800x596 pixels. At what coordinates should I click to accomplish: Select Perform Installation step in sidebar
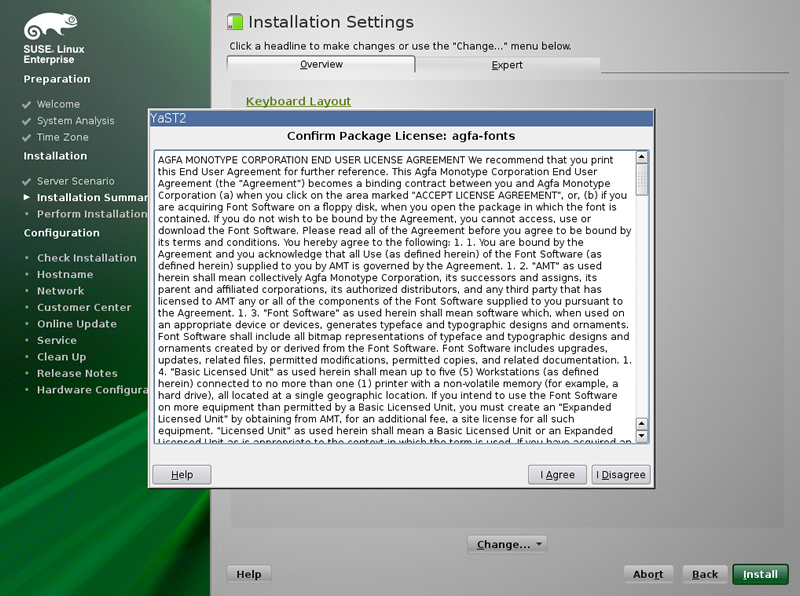tap(92, 214)
